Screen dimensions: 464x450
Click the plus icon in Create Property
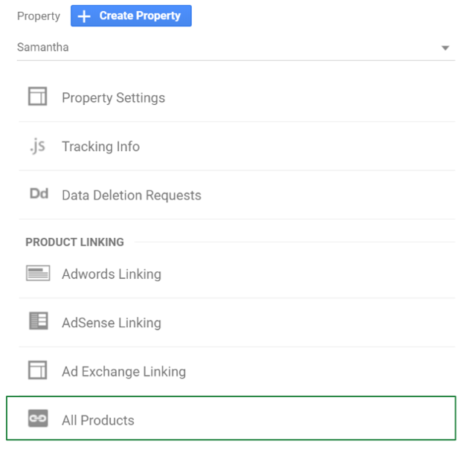[x=84, y=16]
